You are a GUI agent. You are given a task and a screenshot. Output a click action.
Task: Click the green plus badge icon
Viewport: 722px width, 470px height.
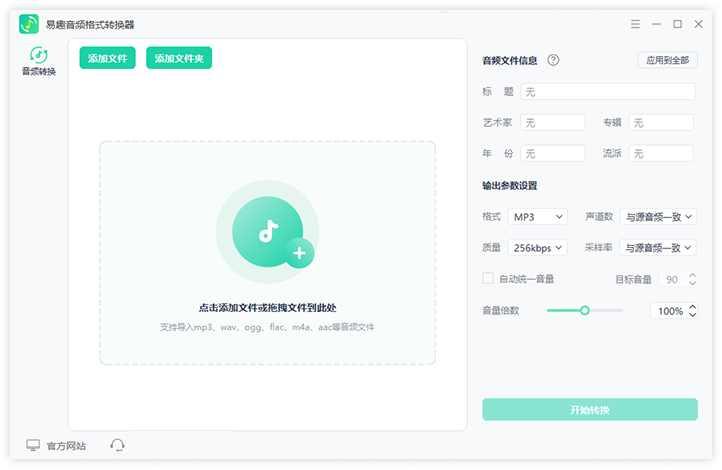tap(298, 253)
